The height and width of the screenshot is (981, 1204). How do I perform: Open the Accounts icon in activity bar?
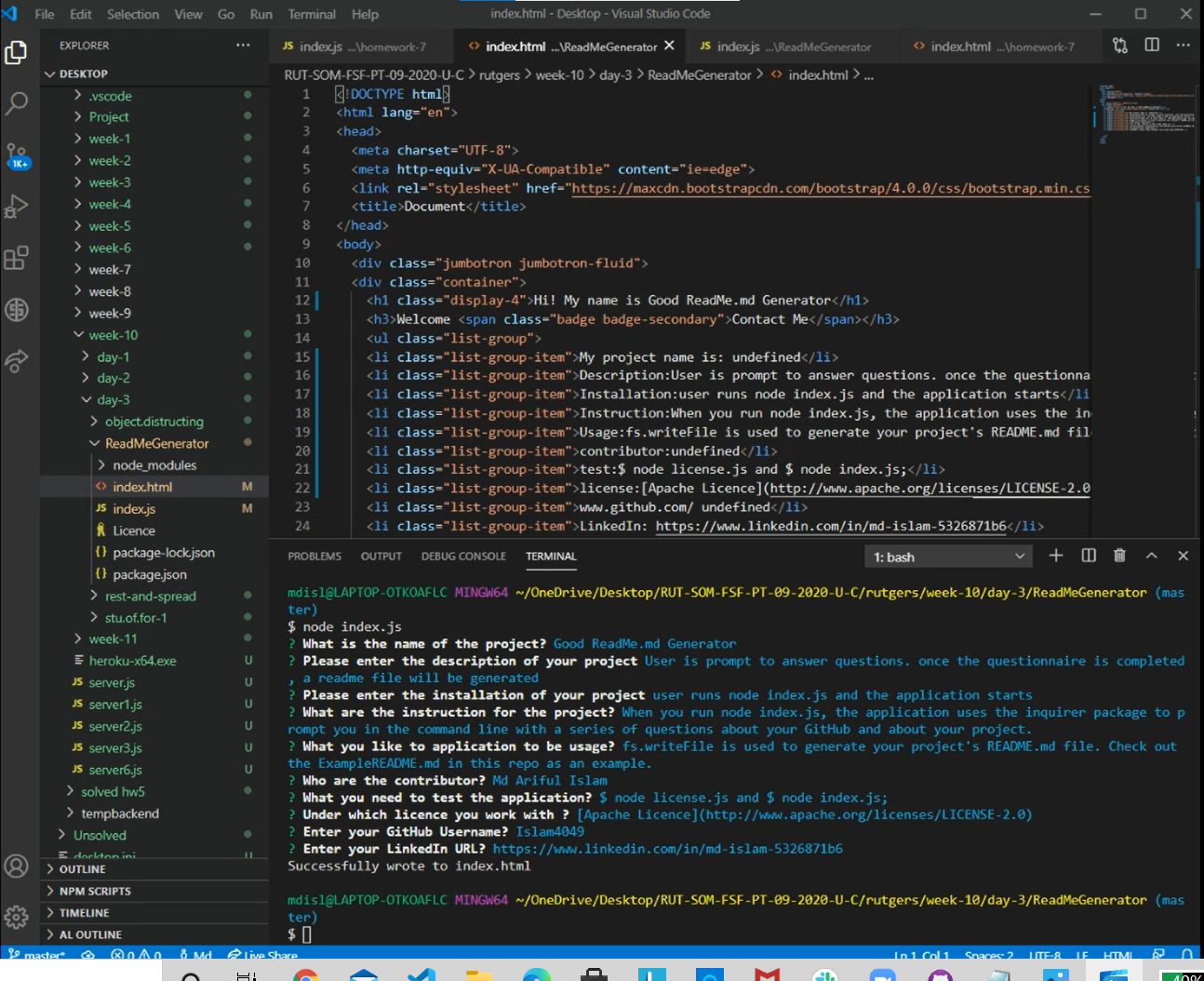pyautogui.click(x=16, y=866)
